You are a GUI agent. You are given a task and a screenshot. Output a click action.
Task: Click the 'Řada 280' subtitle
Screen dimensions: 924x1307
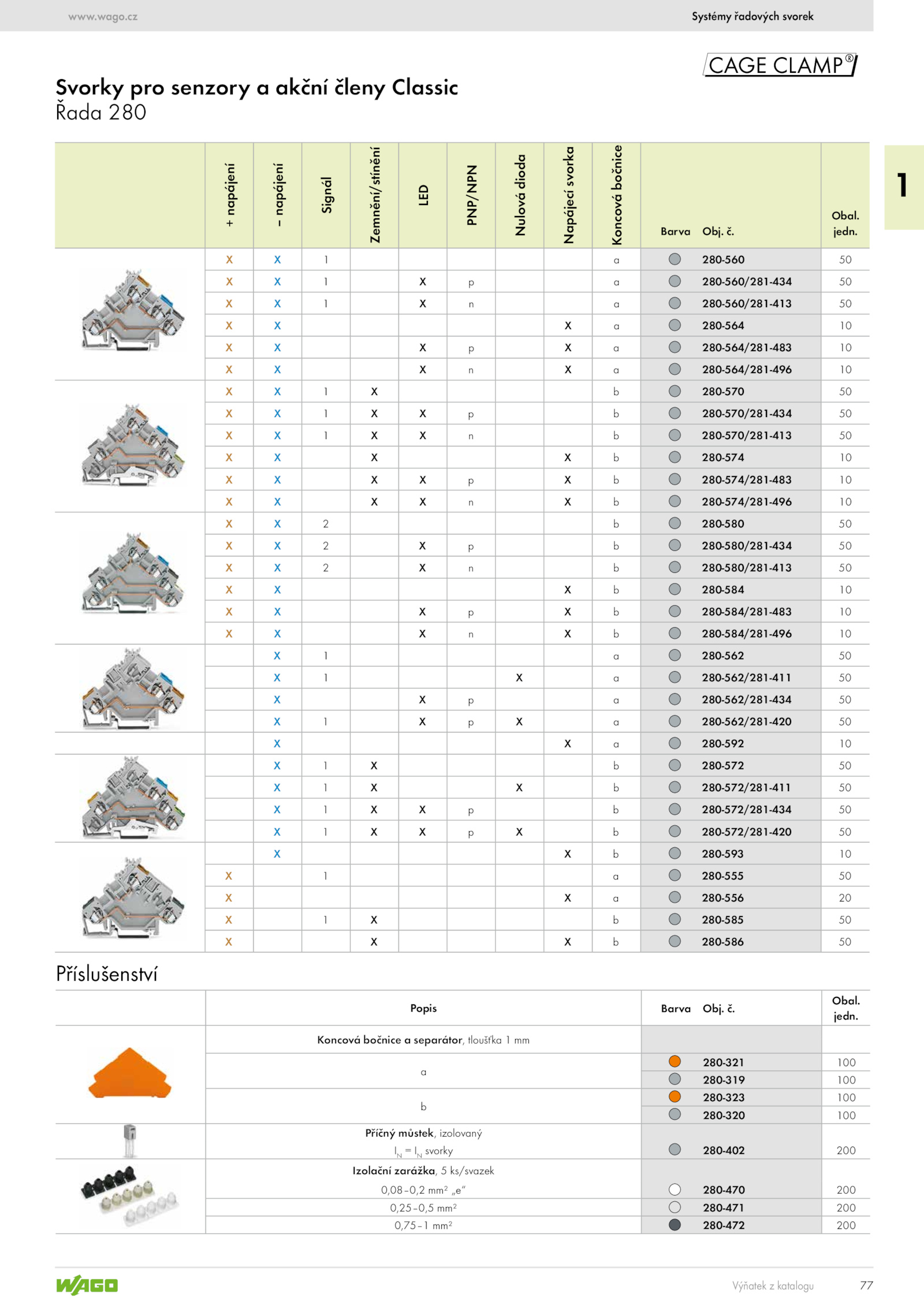(101, 113)
